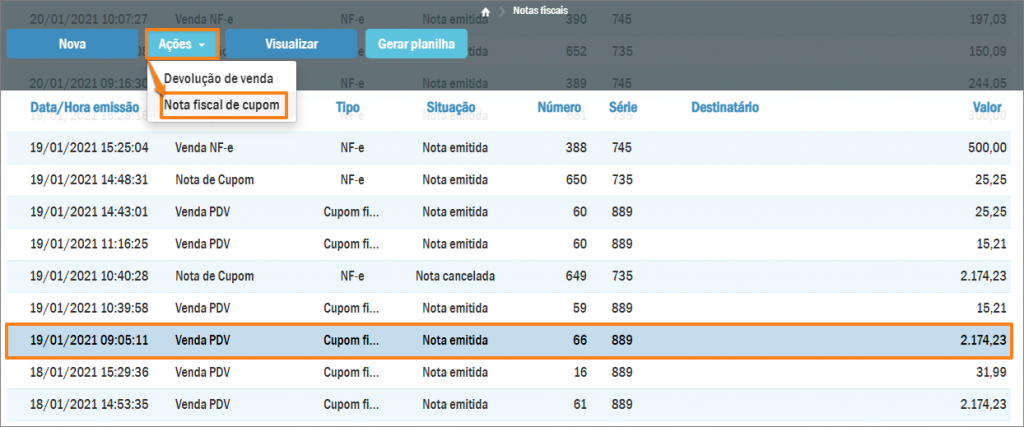
Task: Sort by Destinatário column header
Action: [x=724, y=106]
